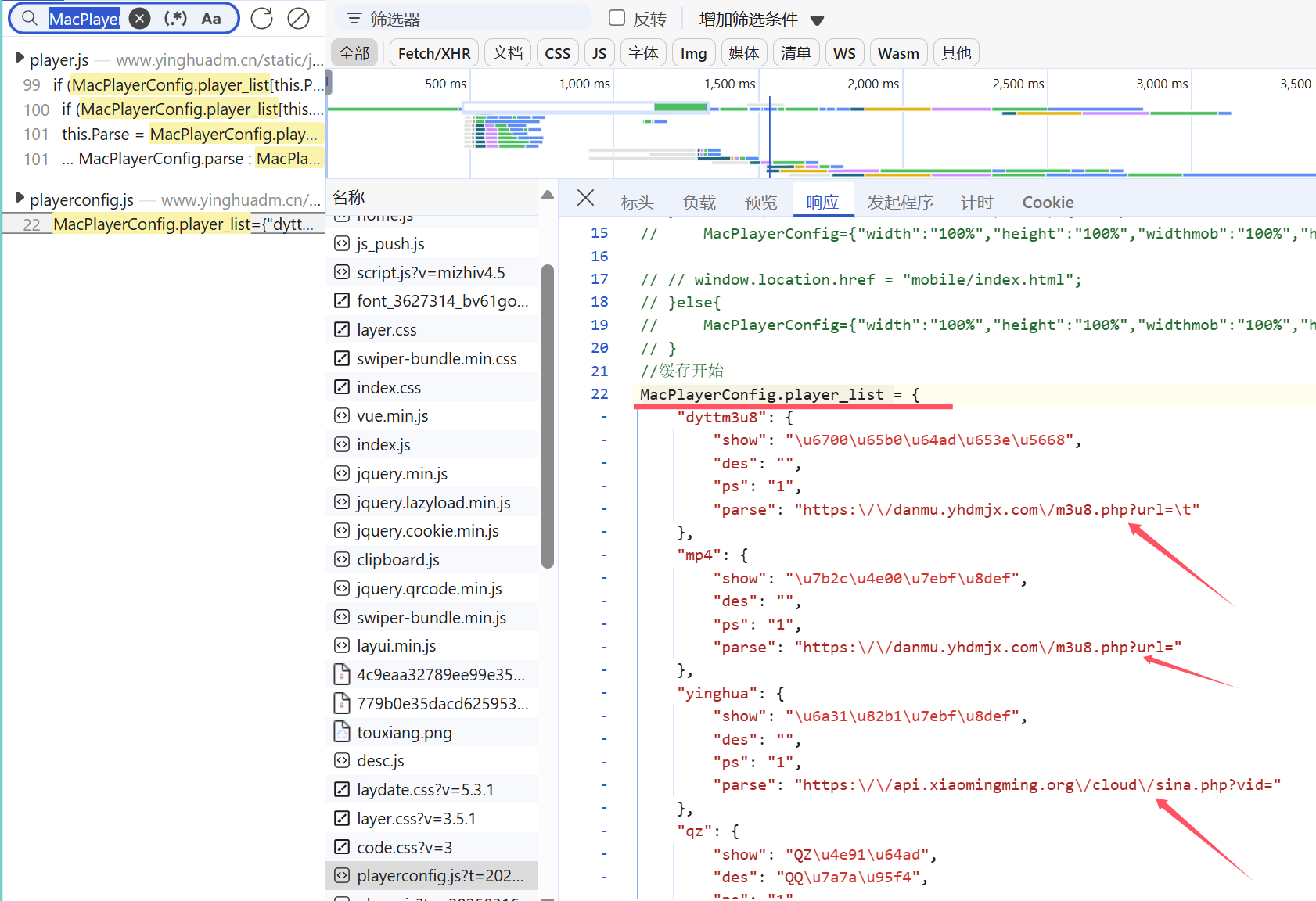1316x901 pixels.
Task: Select the touxiang.png request
Action: point(404,733)
